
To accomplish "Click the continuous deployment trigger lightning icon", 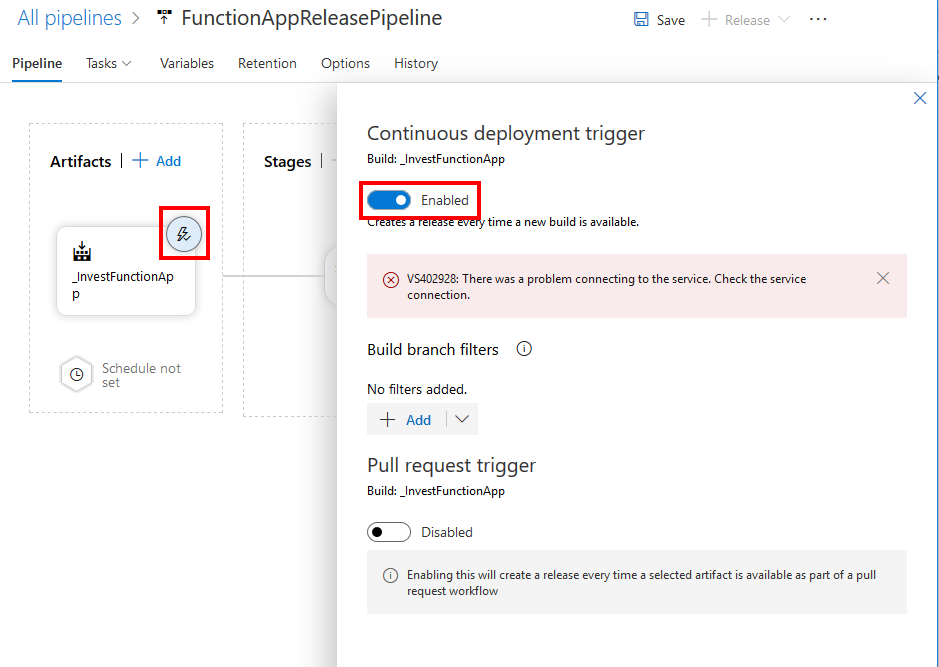I will [184, 234].
